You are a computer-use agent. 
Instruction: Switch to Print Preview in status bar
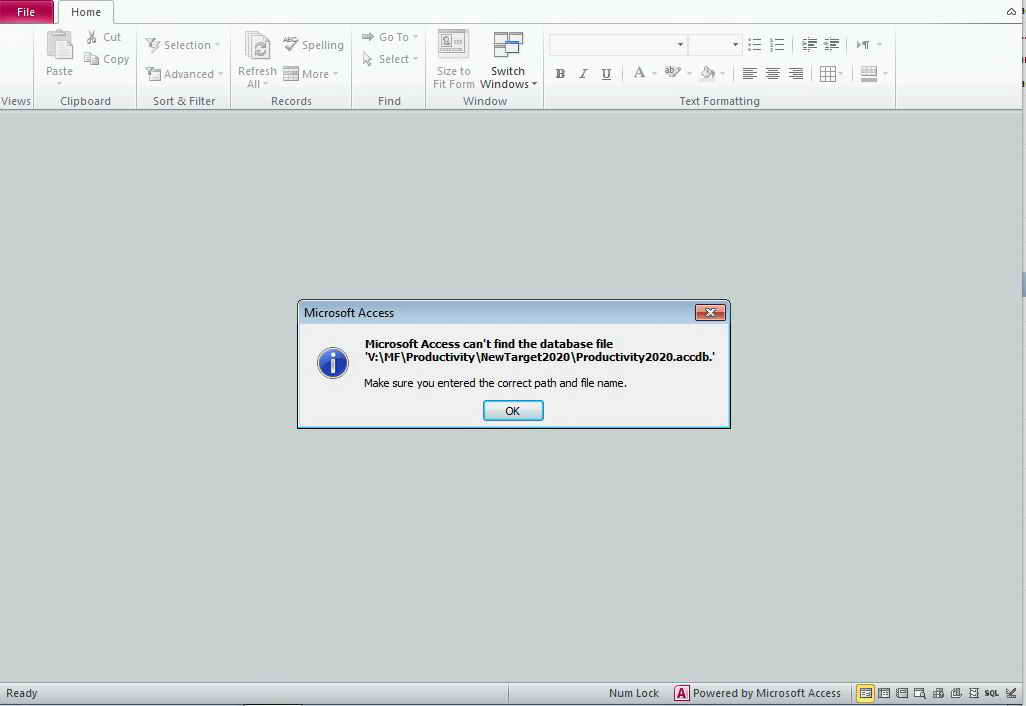(x=919, y=694)
